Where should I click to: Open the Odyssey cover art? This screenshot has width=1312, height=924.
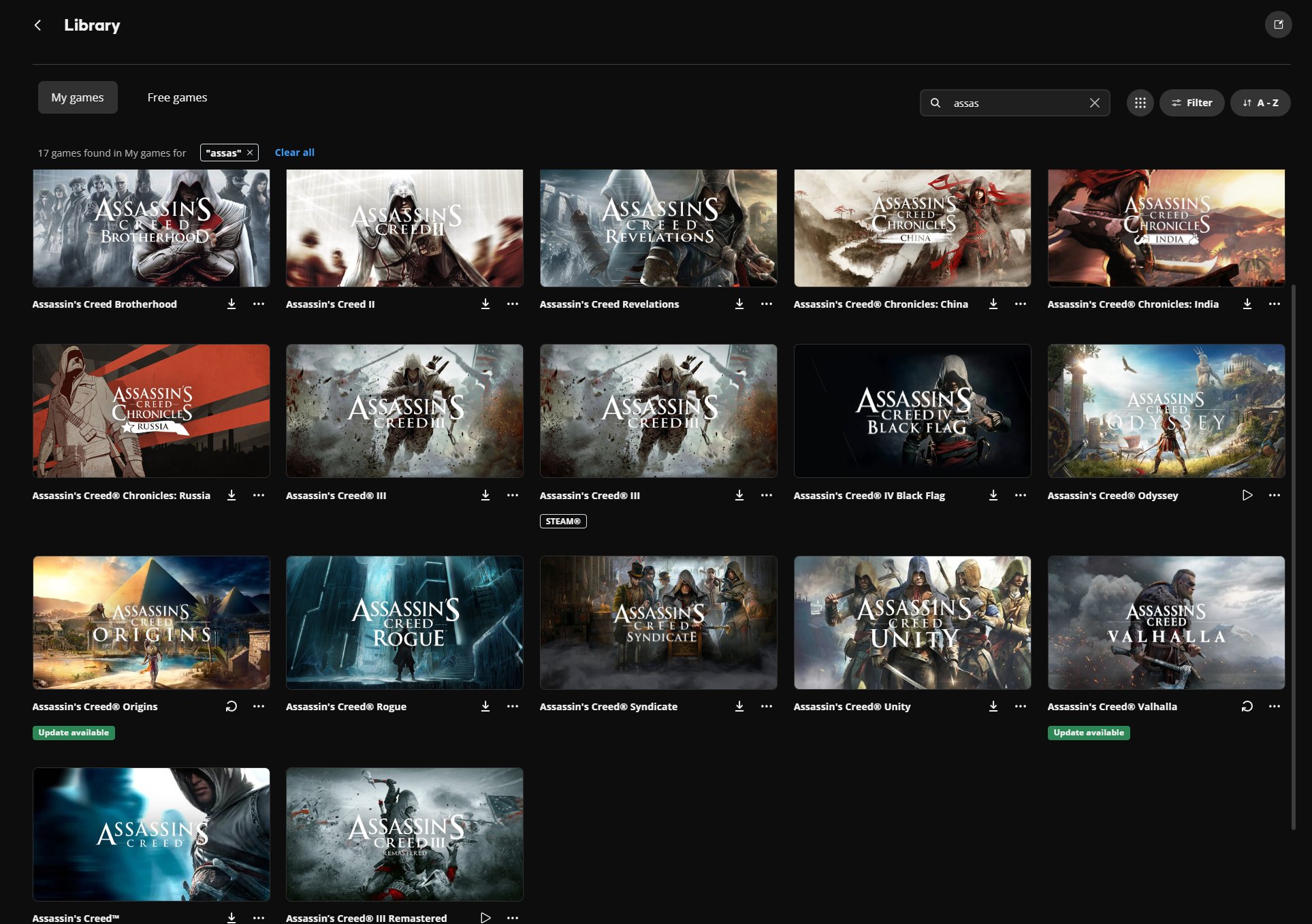point(1166,411)
